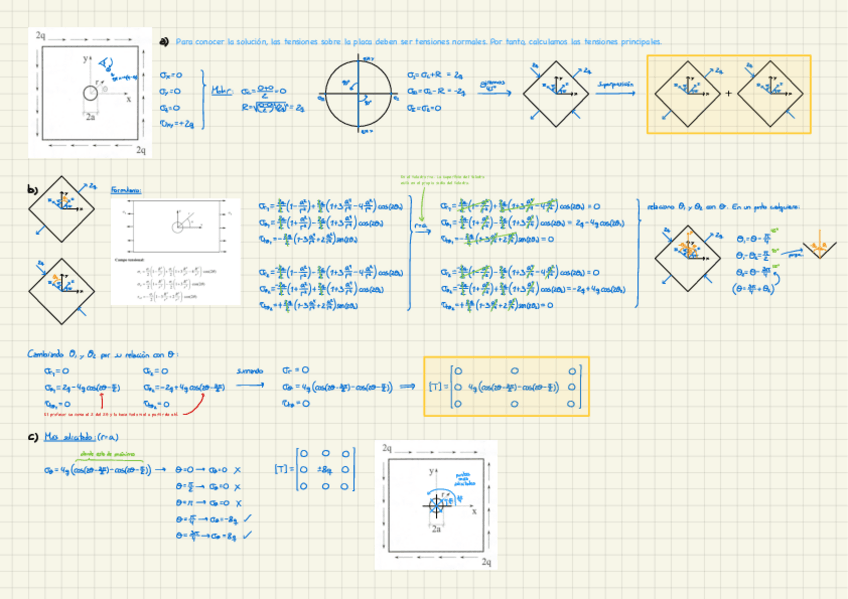Click the green note above the 'r=a' arrow

coord(433,180)
